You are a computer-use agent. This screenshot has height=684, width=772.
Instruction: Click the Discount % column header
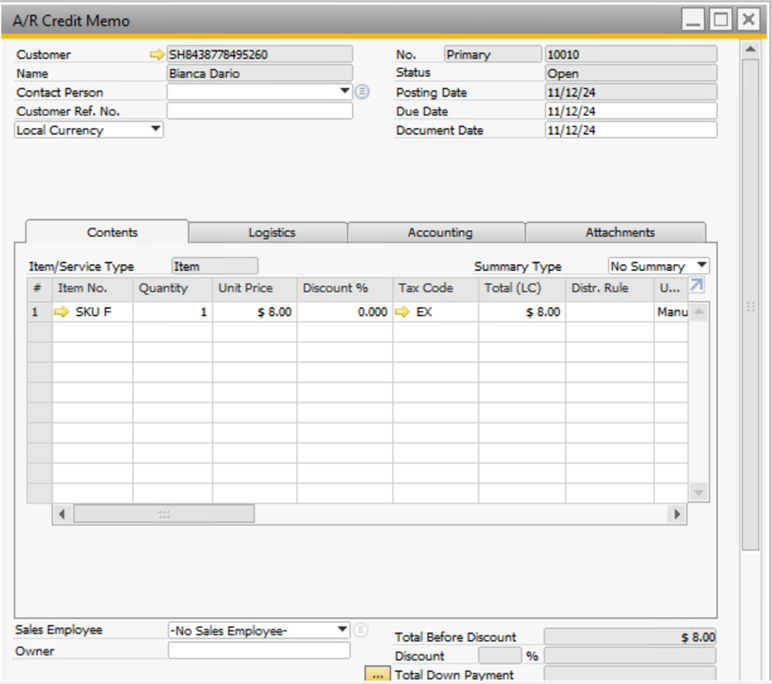345,288
